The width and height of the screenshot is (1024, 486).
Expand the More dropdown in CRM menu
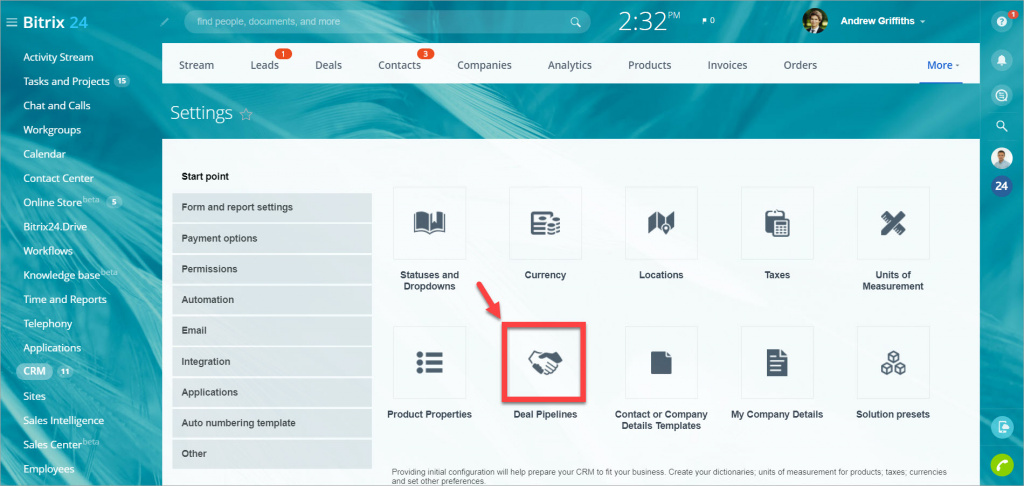click(943, 65)
